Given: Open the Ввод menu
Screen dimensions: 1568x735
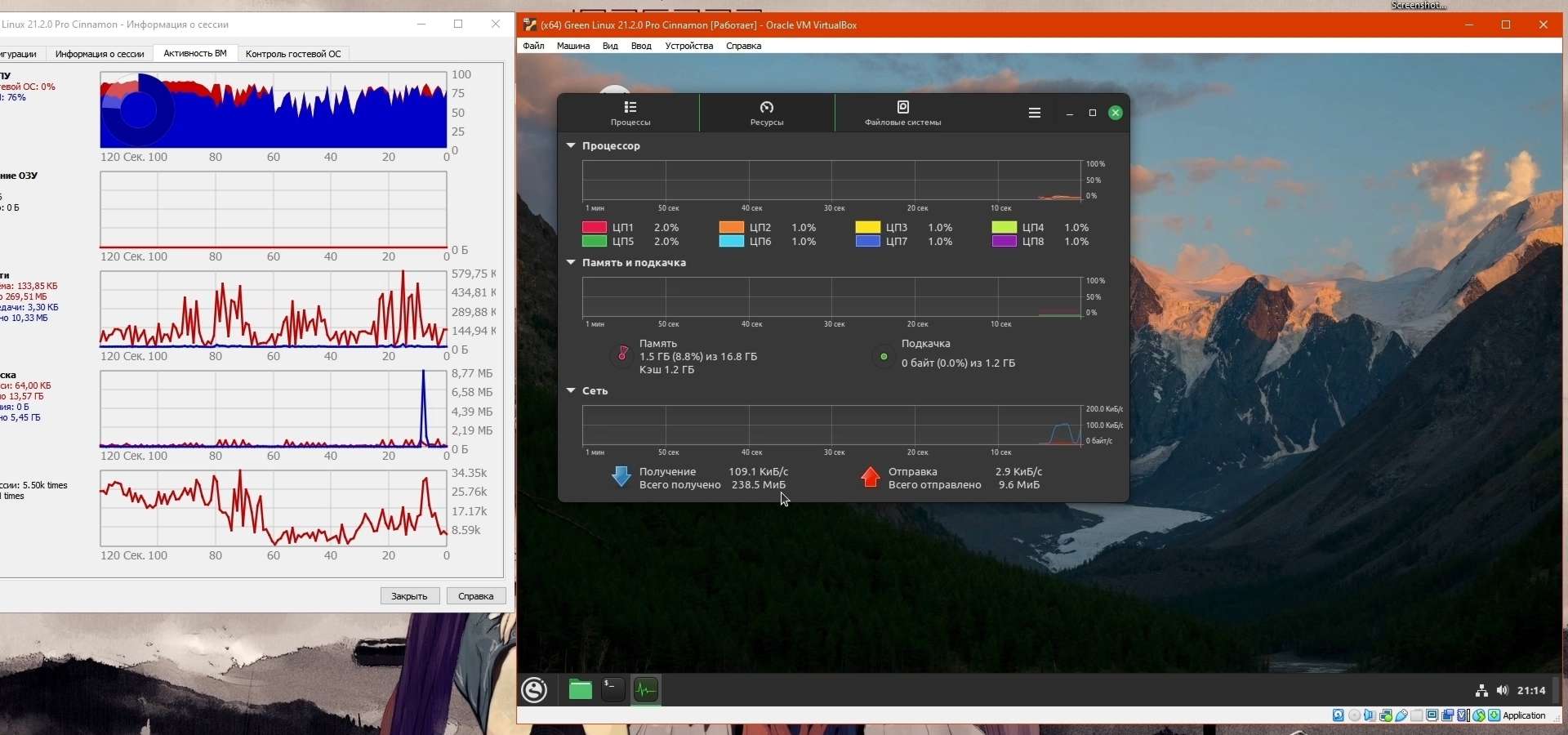Looking at the screenshot, I should (x=641, y=46).
